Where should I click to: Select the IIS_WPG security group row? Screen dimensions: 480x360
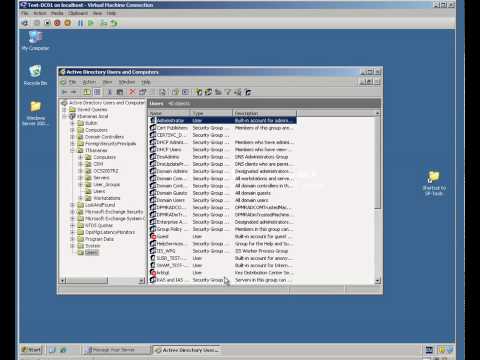tap(222, 251)
